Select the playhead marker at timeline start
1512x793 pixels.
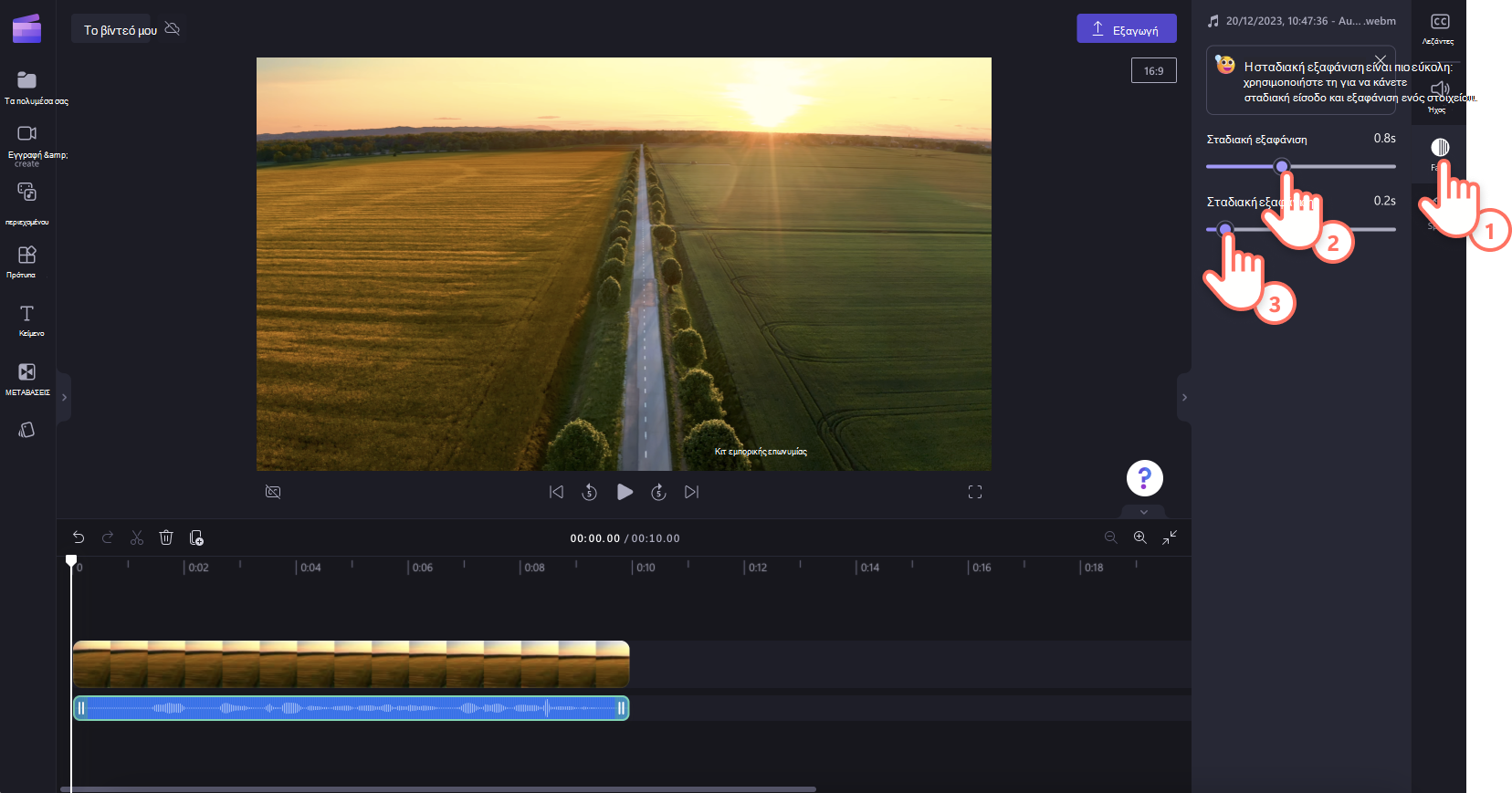pyautogui.click(x=71, y=561)
